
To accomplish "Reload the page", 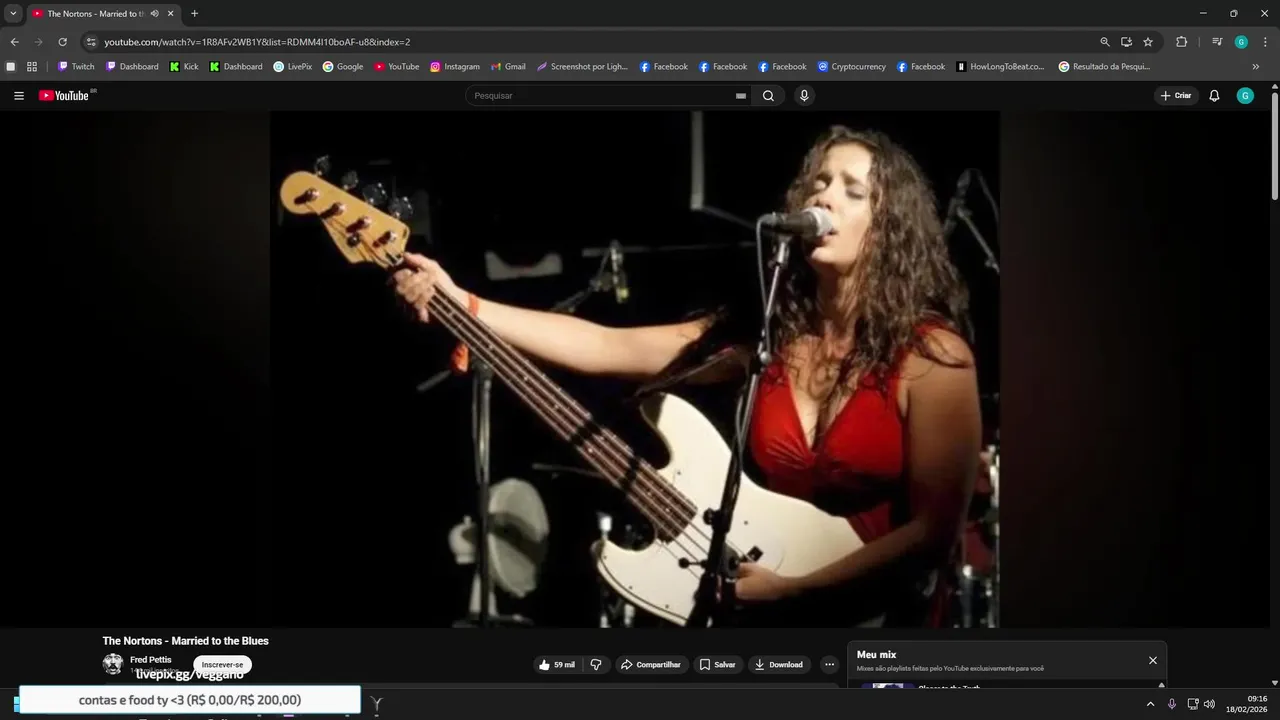I will (62, 42).
